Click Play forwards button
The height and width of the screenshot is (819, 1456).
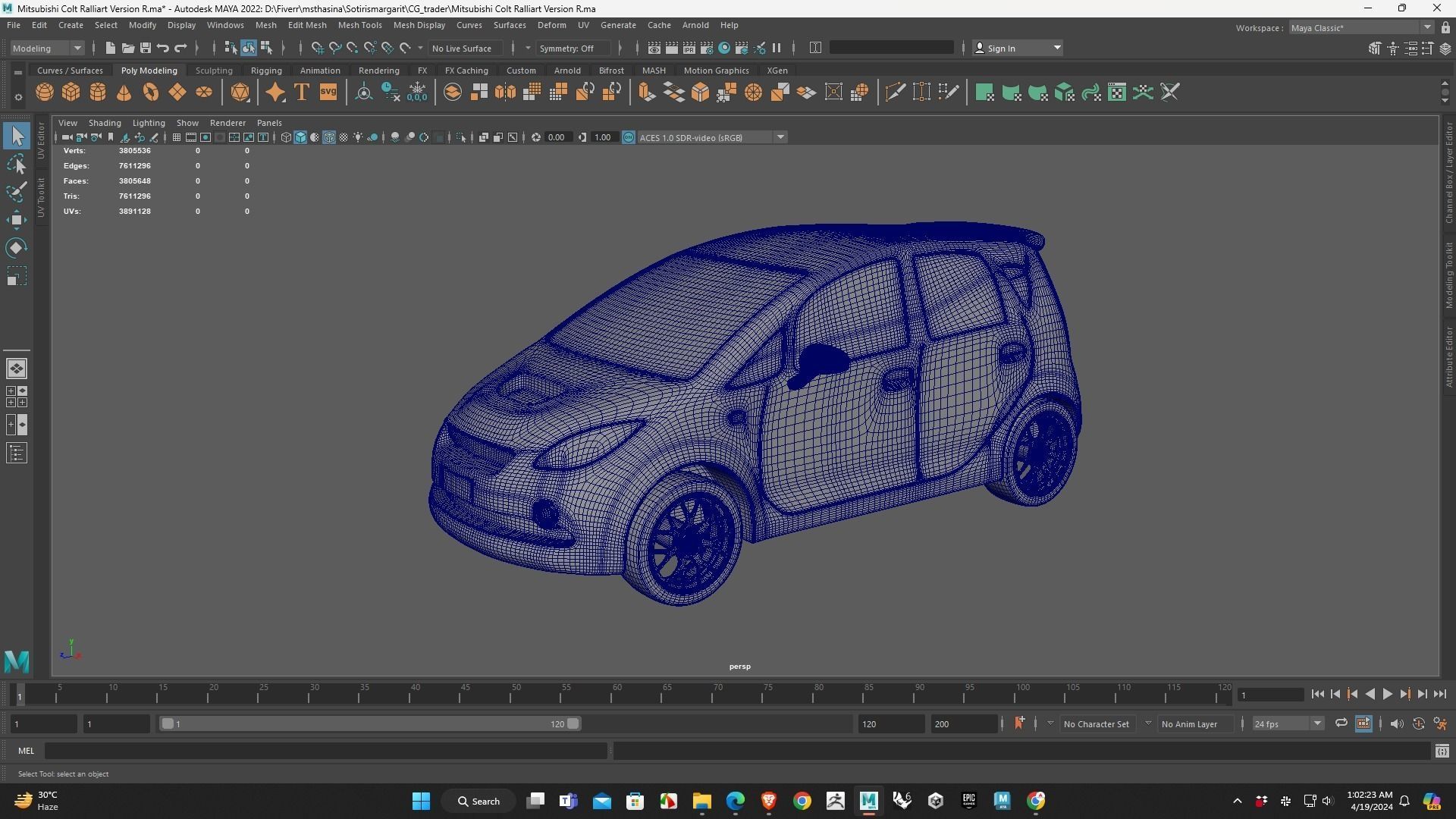[x=1387, y=694]
